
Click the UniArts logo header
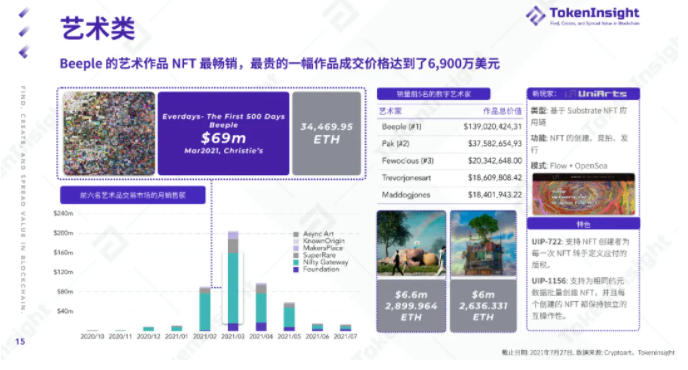click(596, 93)
